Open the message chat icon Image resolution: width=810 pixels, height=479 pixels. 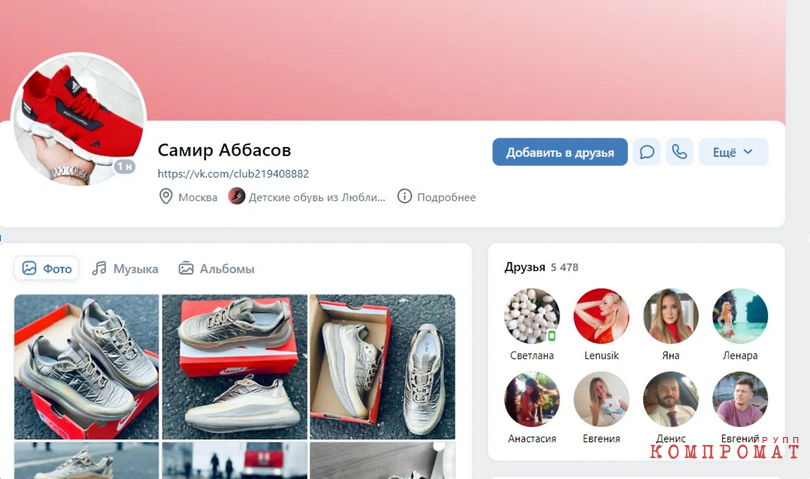(x=647, y=152)
